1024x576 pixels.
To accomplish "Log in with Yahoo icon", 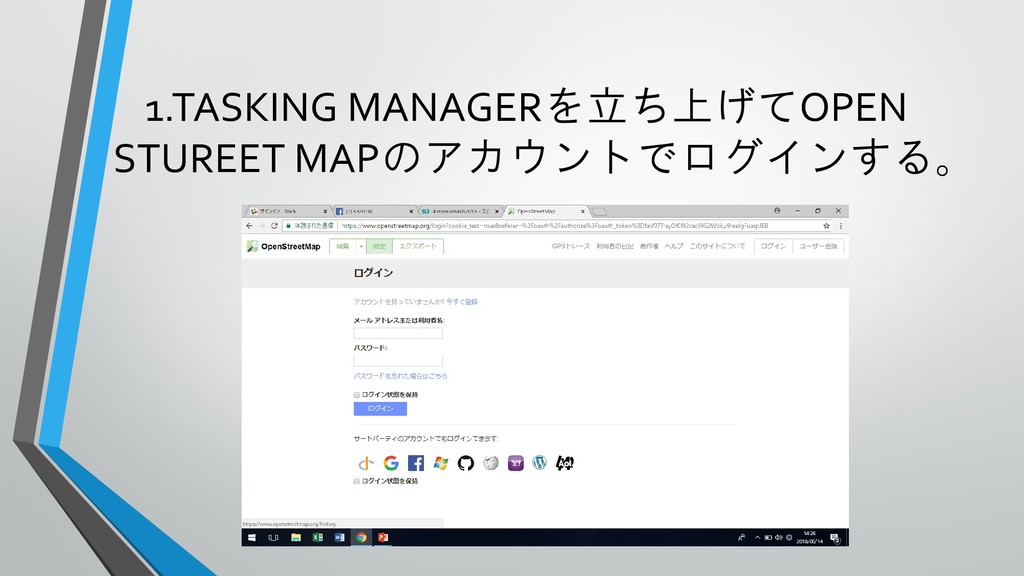I will point(515,463).
